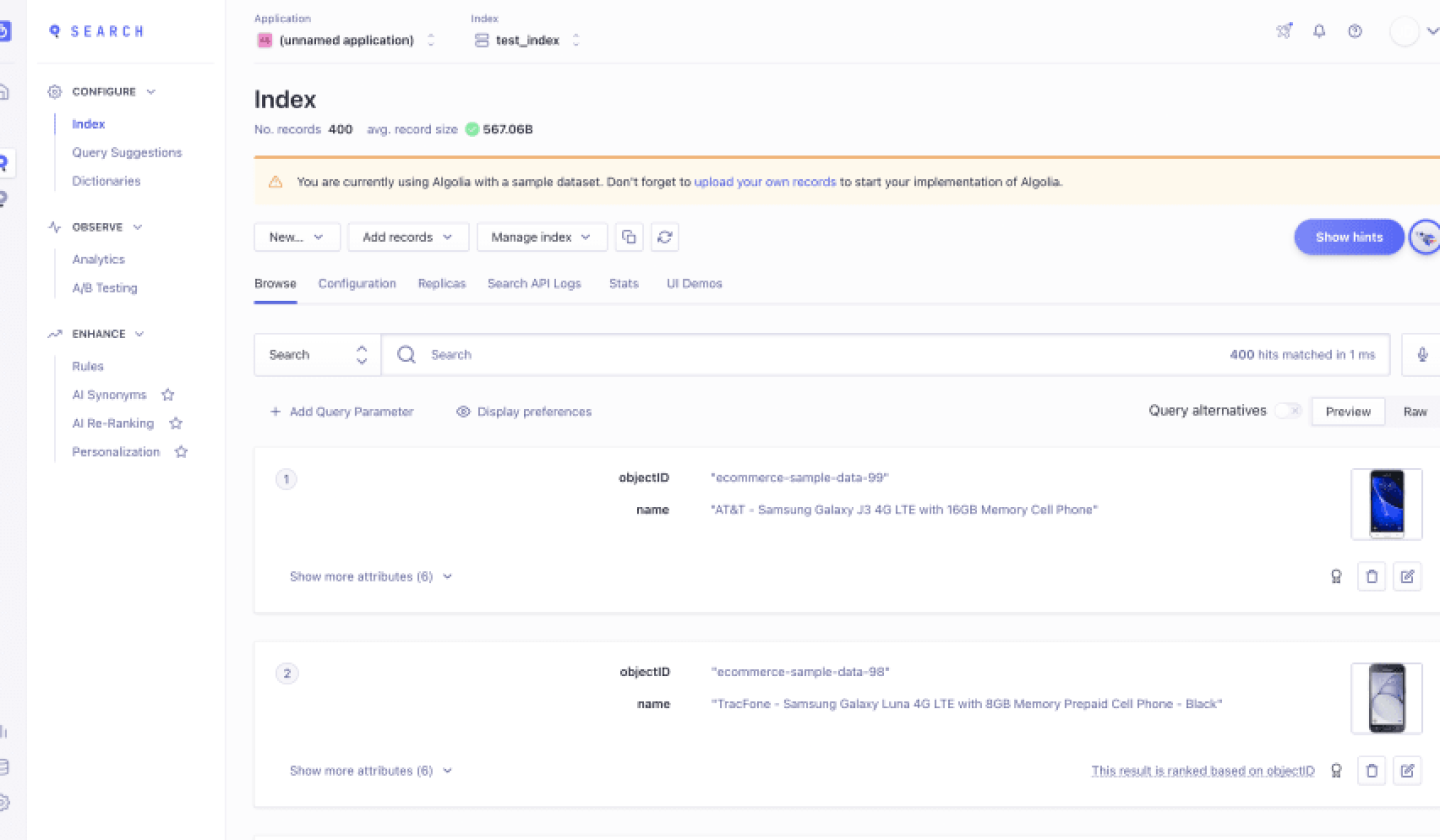Edit record ecommerce-sample-data-99 with pencil icon
Screen dimensions: 1440x840
coord(1407,576)
